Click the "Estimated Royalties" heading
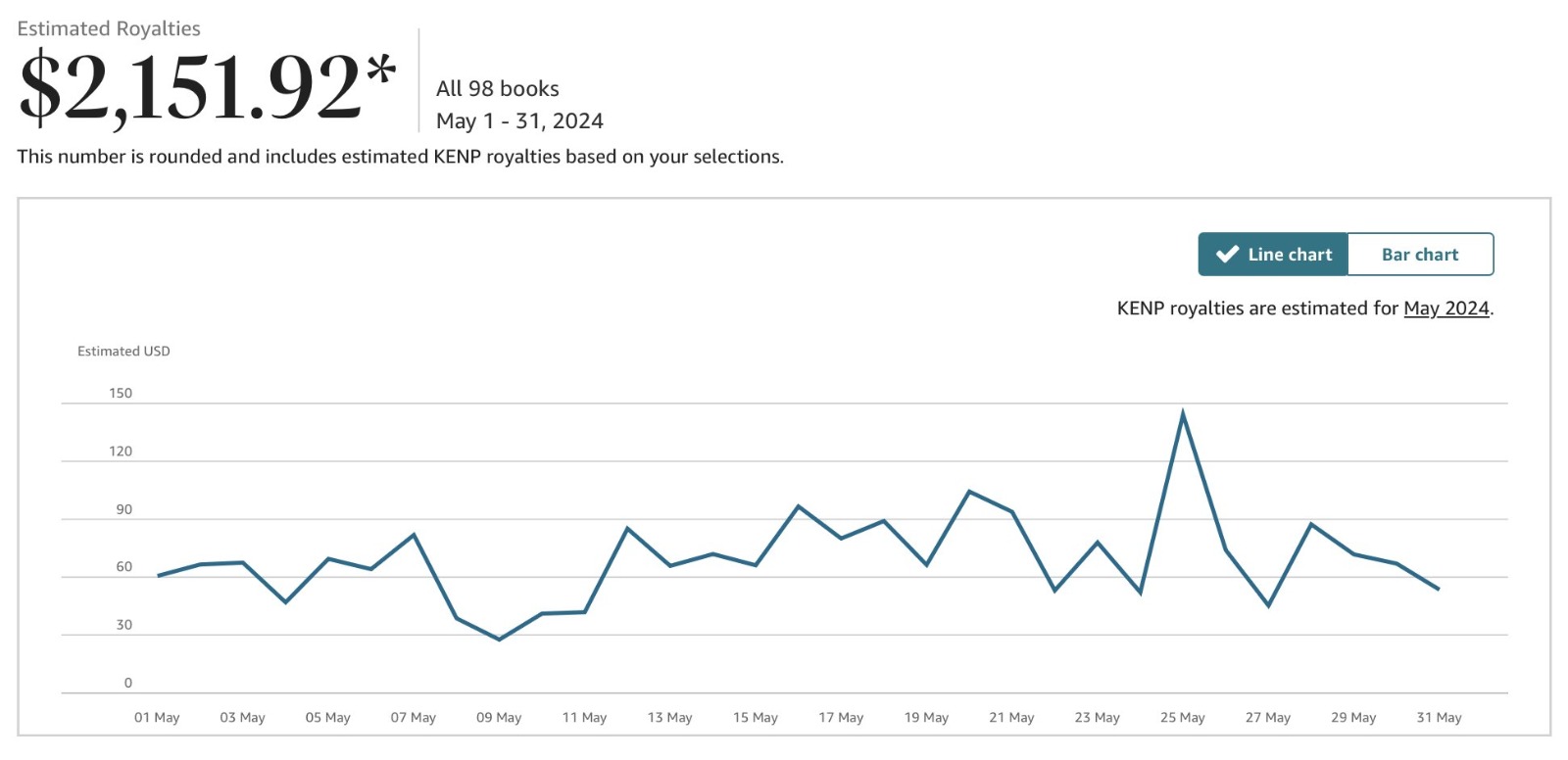 pyautogui.click(x=109, y=28)
